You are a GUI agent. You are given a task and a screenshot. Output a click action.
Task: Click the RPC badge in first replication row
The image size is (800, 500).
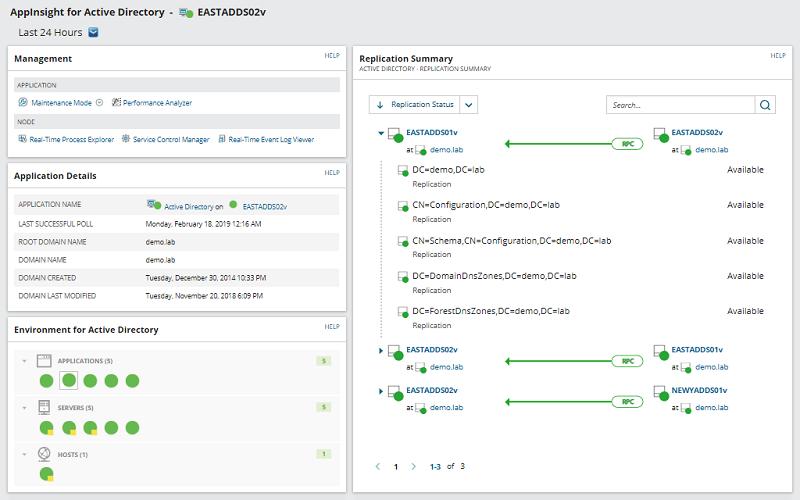[x=628, y=144]
